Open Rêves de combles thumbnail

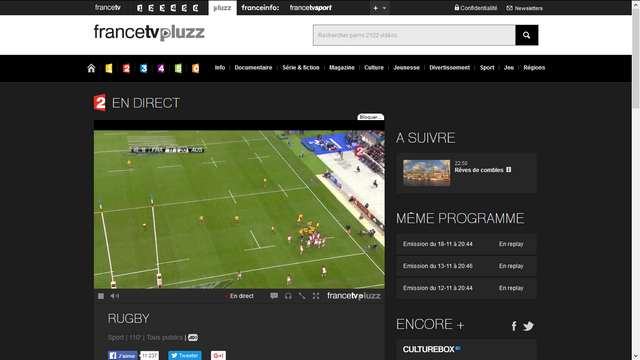coord(427,173)
